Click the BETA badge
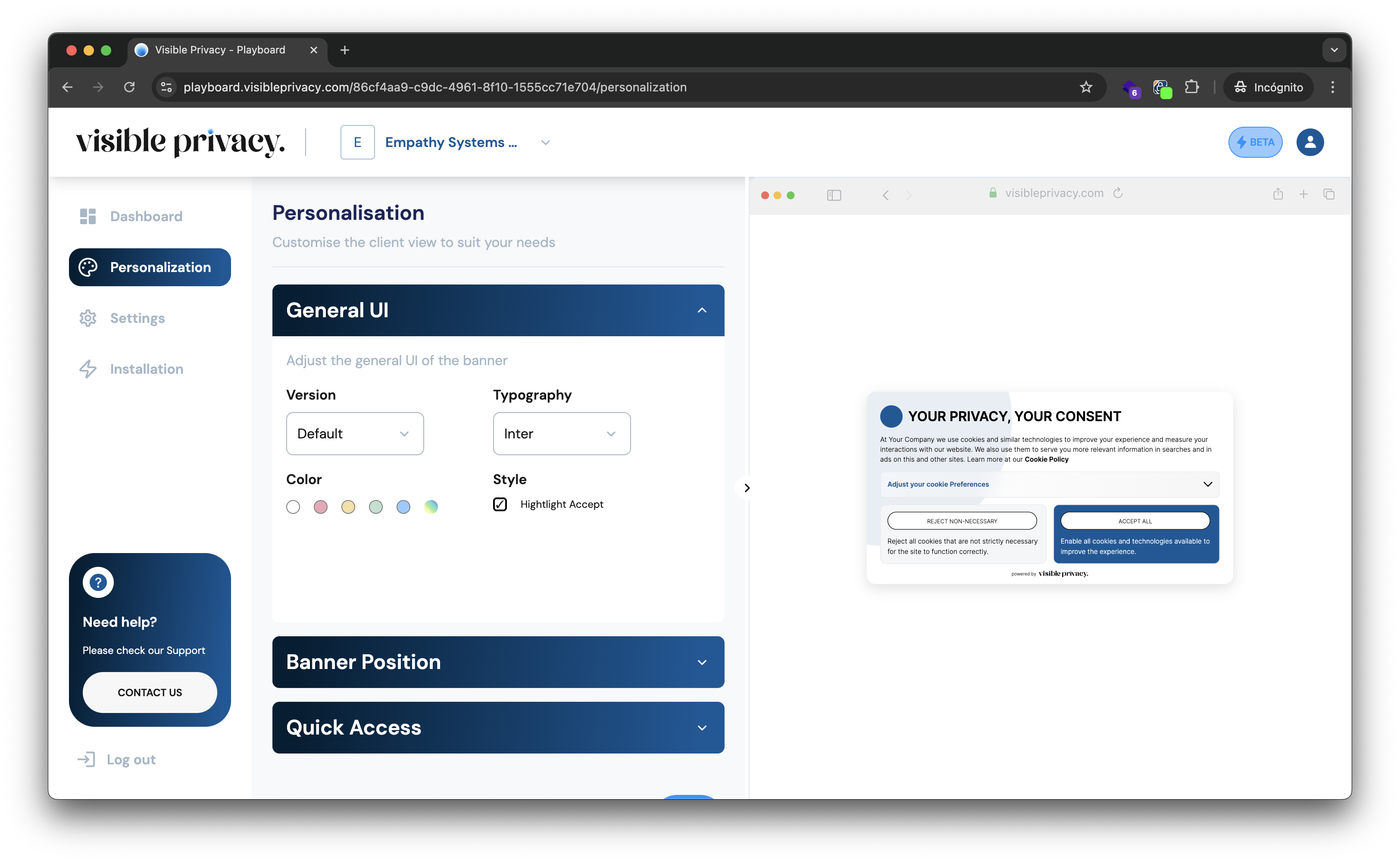Image resolution: width=1400 pixels, height=863 pixels. coord(1255,142)
